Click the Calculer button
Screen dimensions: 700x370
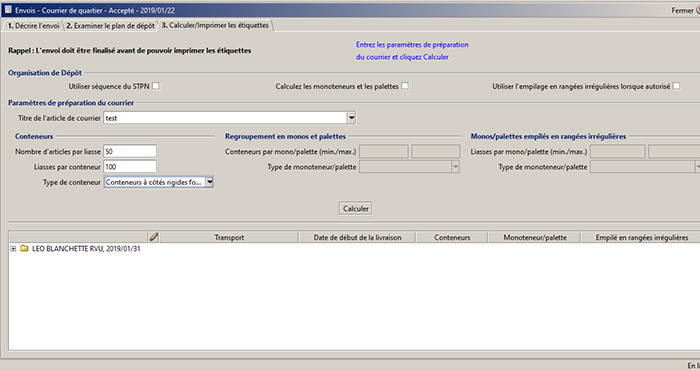[355, 208]
